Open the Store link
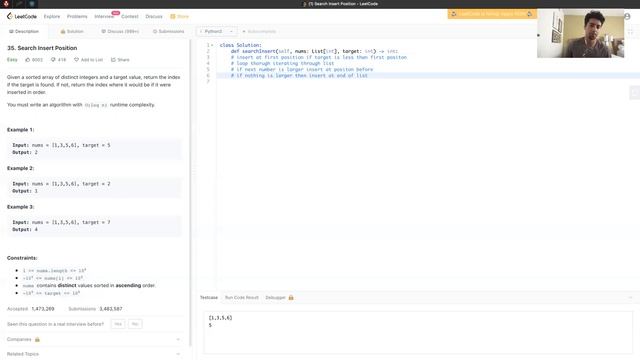 (180, 16)
